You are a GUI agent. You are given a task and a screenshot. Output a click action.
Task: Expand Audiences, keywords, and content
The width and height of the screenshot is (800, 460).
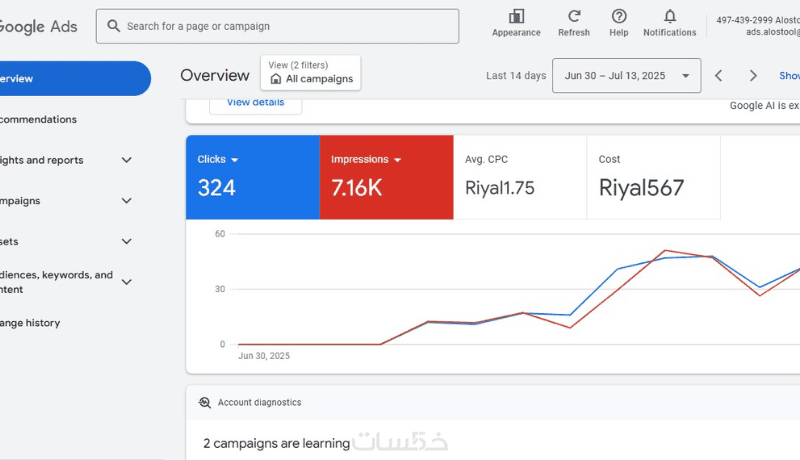click(x=127, y=282)
